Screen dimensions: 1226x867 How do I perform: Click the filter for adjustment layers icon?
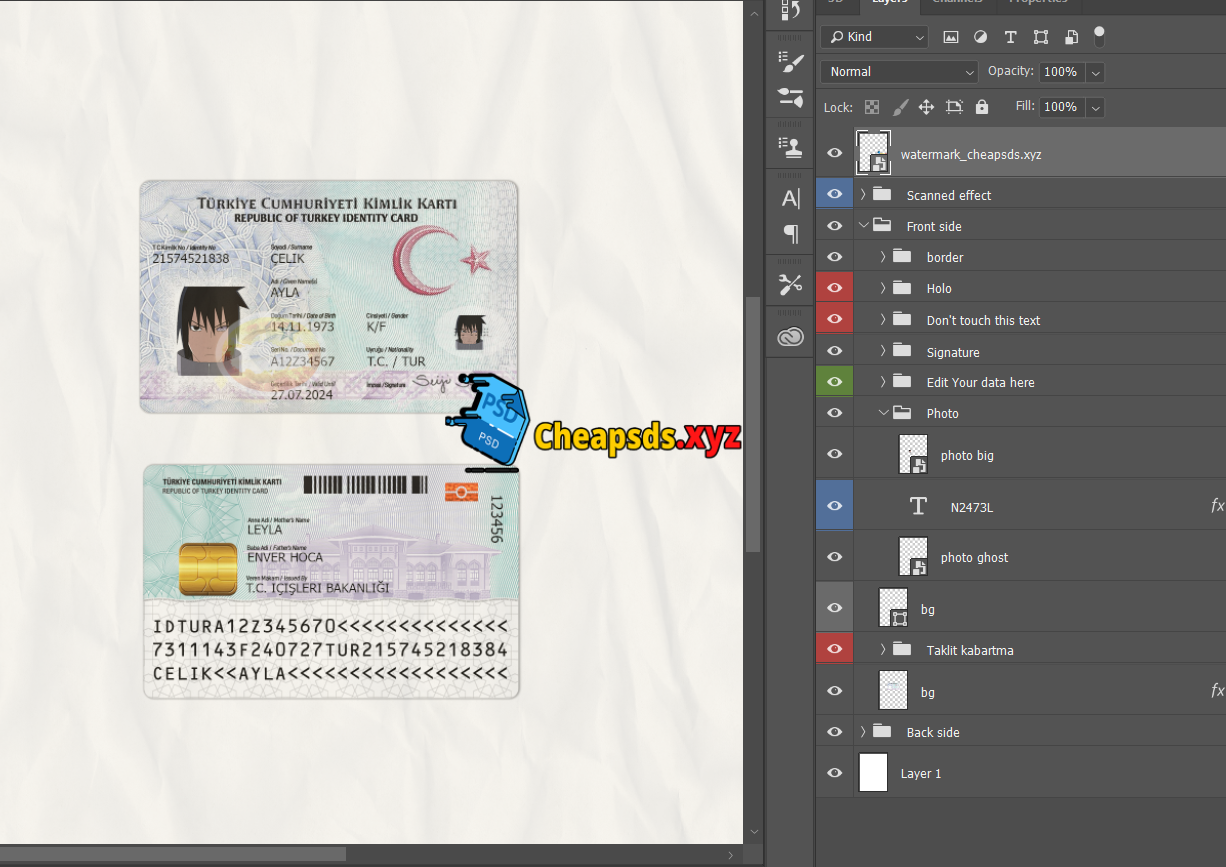click(x=980, y=37)
